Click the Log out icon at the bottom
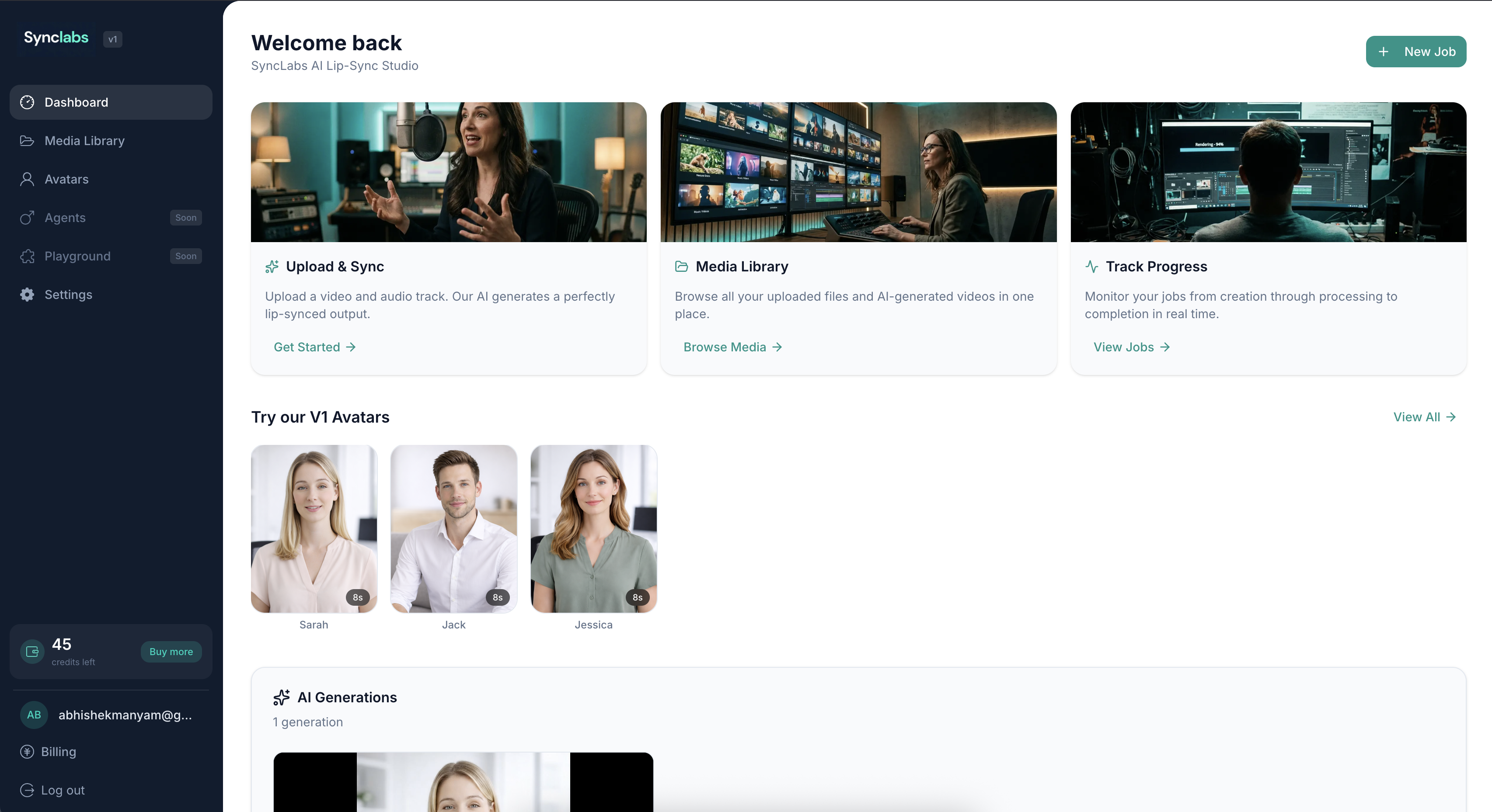The height and width of the screenshot is (812, 1492). click(x=27, y=790)
